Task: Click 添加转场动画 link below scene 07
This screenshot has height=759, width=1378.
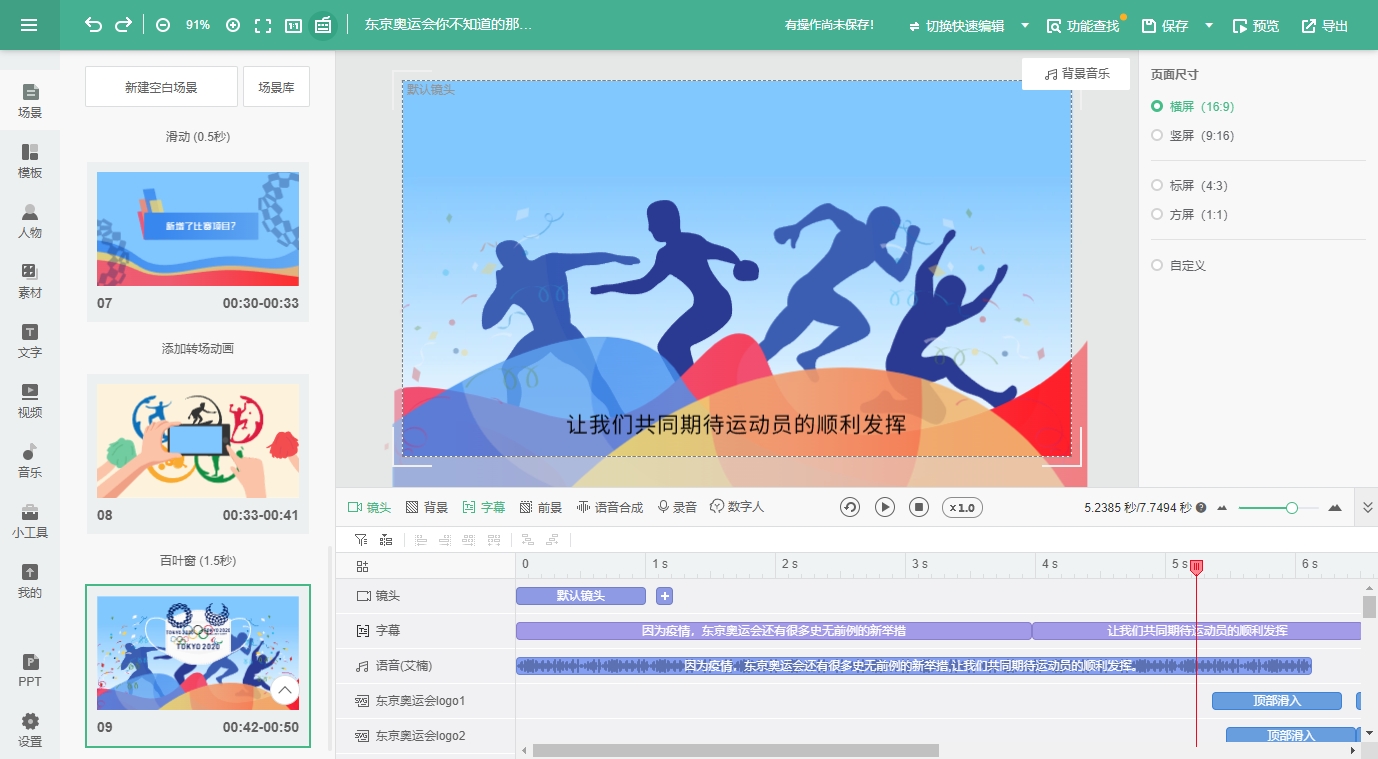Action: click(x=198, y=349)
